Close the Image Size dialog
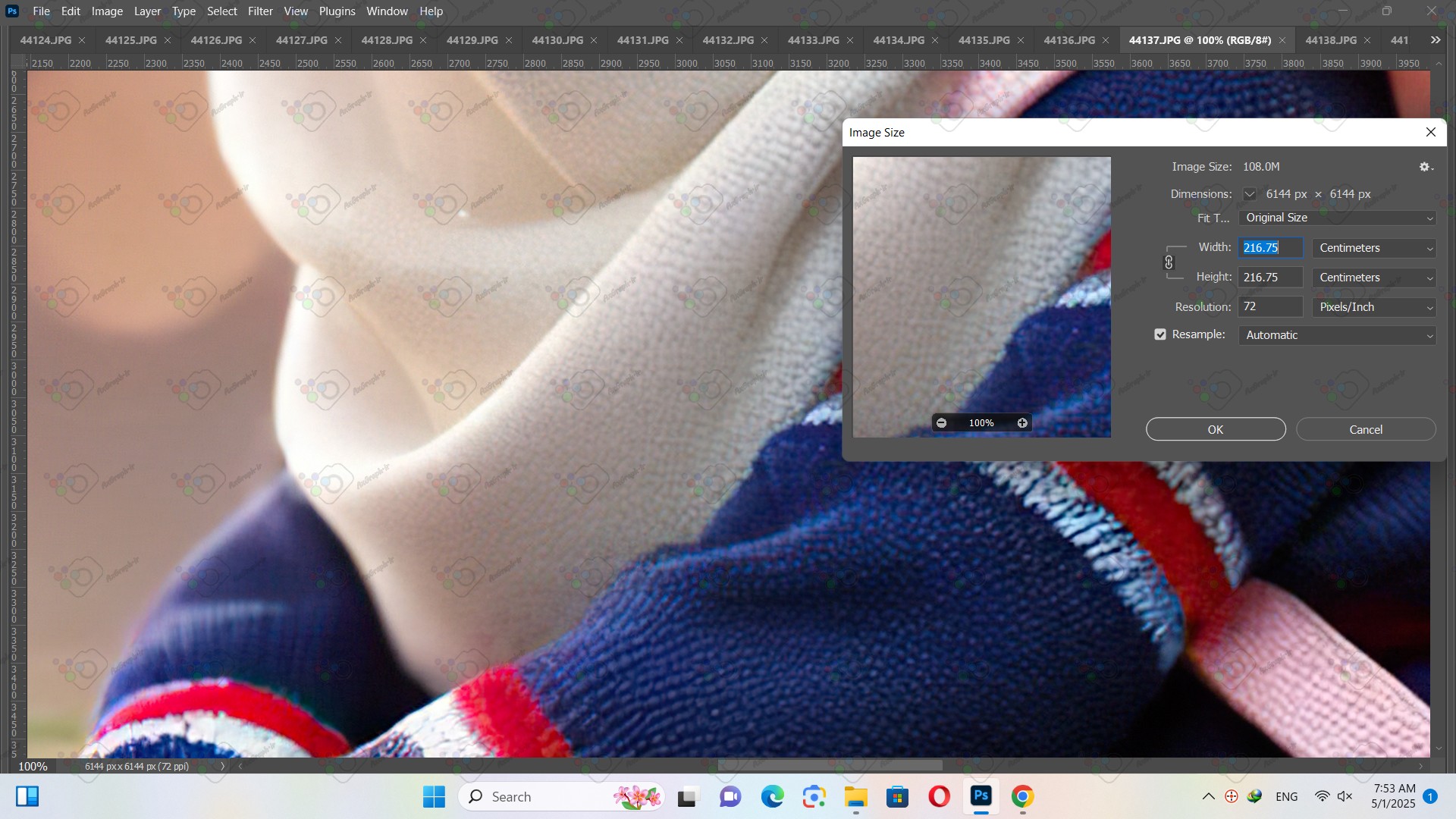 click(x=1431, y=132)
